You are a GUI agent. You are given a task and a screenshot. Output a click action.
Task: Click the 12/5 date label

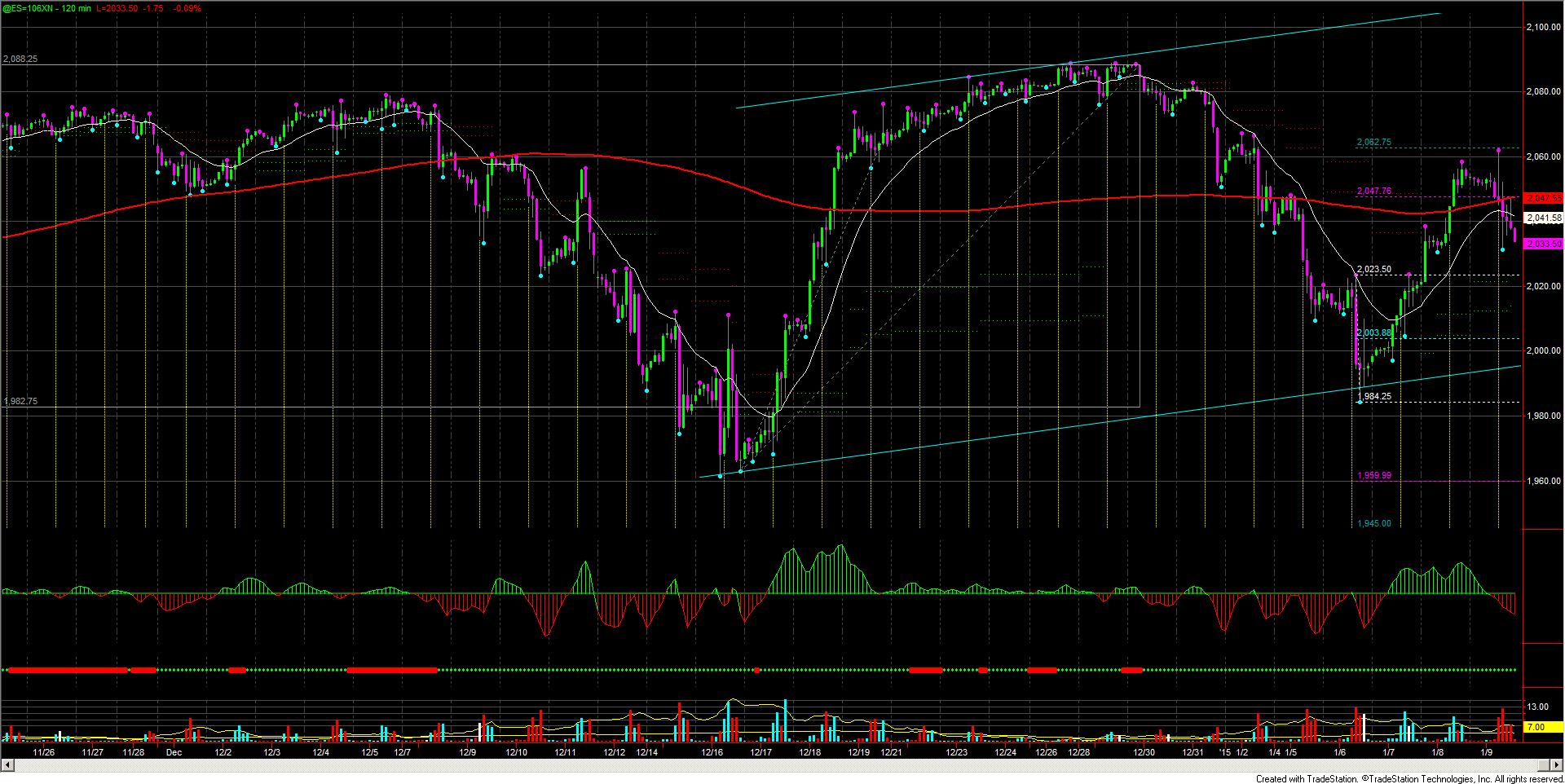pyautogui.click(x=369, y=753)
